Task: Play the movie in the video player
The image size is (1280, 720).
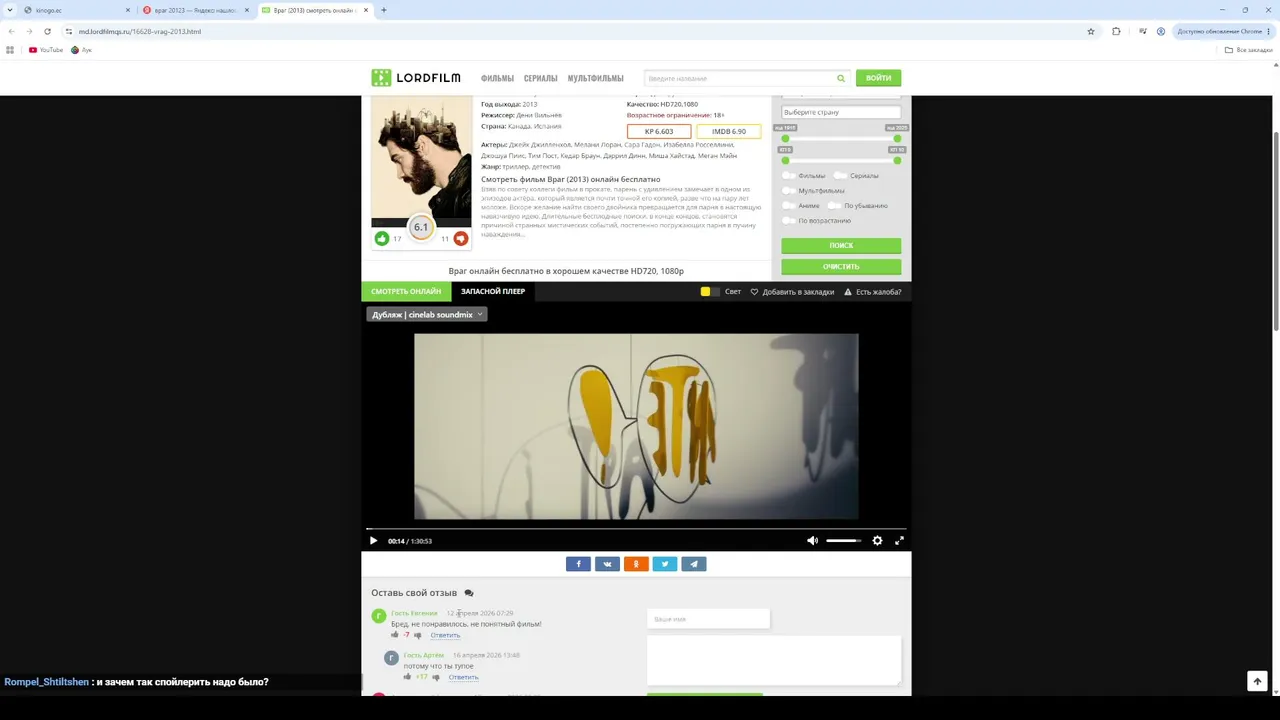Action: (373, 541)
